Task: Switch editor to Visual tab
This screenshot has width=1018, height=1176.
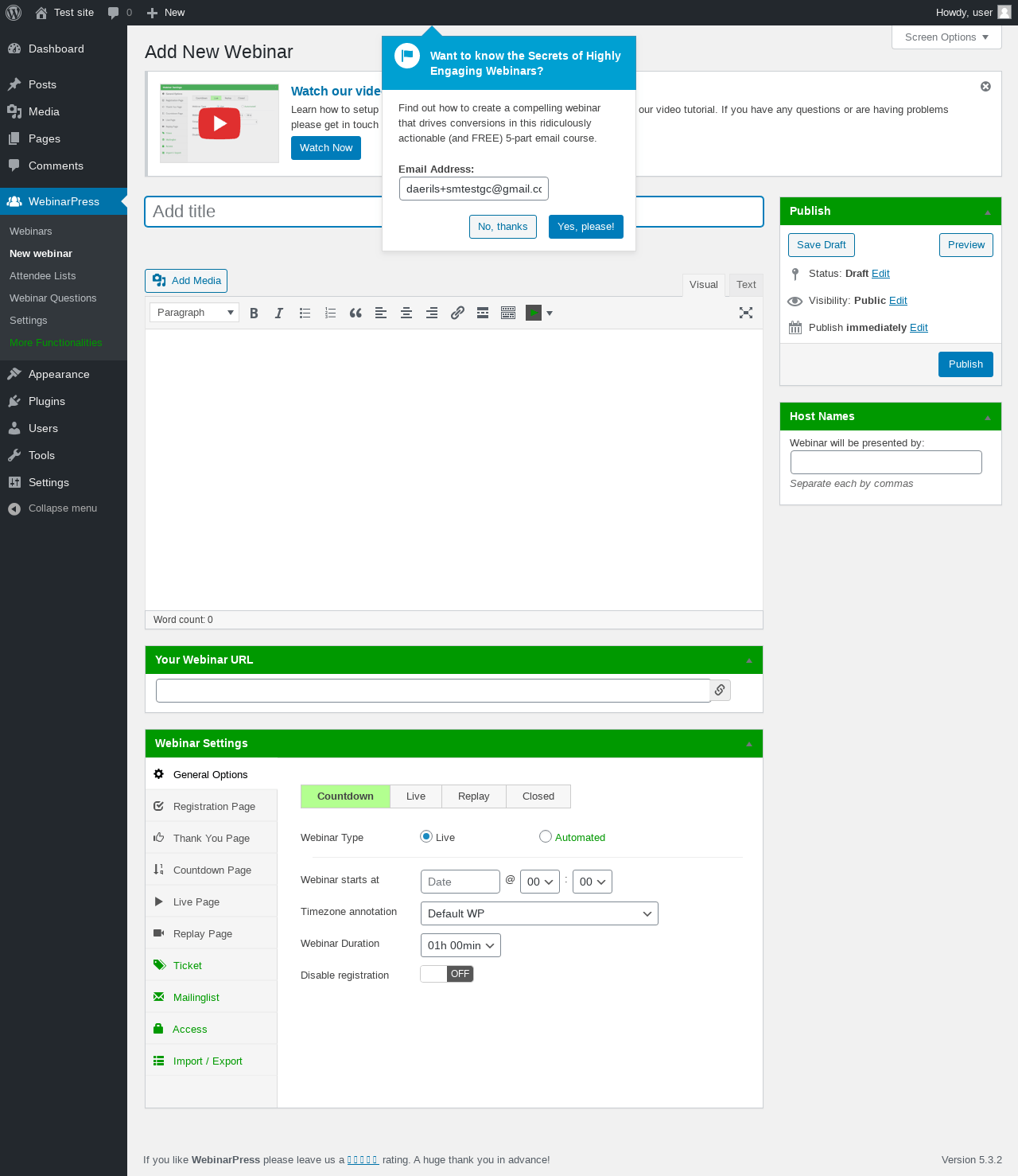Action: pyautogui.click(x=704, y=285)
